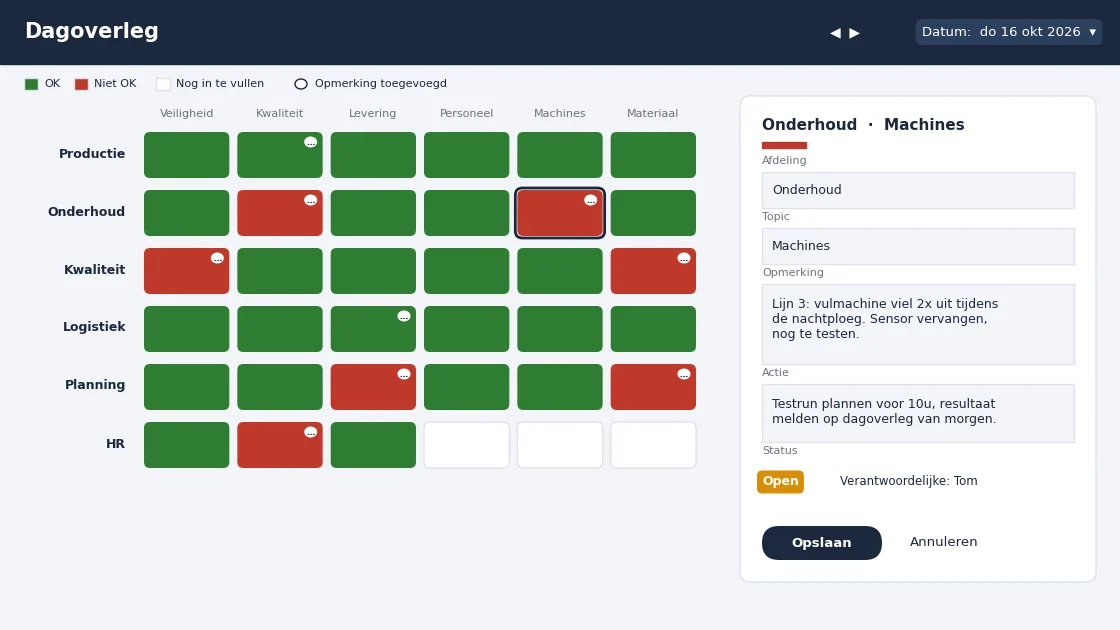Open comment bubble on Onderhoud Machines cell
Viewport: 1120px width, 630px height.
point(590,200)
